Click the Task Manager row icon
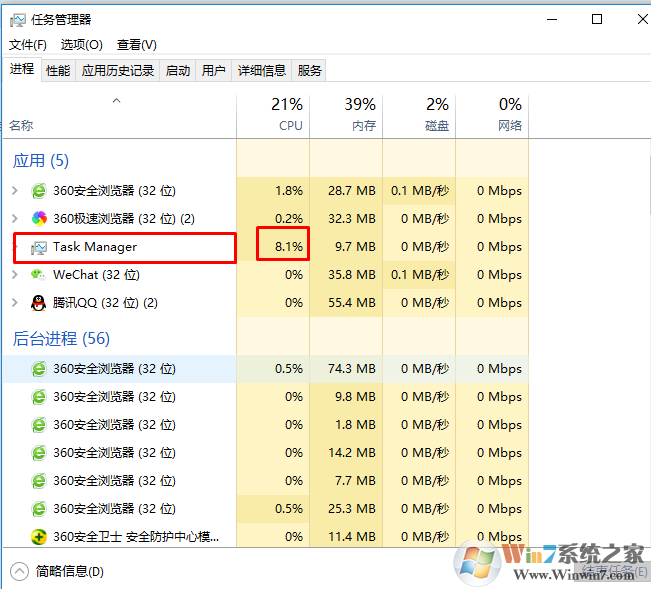Image resolution: width=651 pixels, height=589 pixels. (x=39, y=247)
